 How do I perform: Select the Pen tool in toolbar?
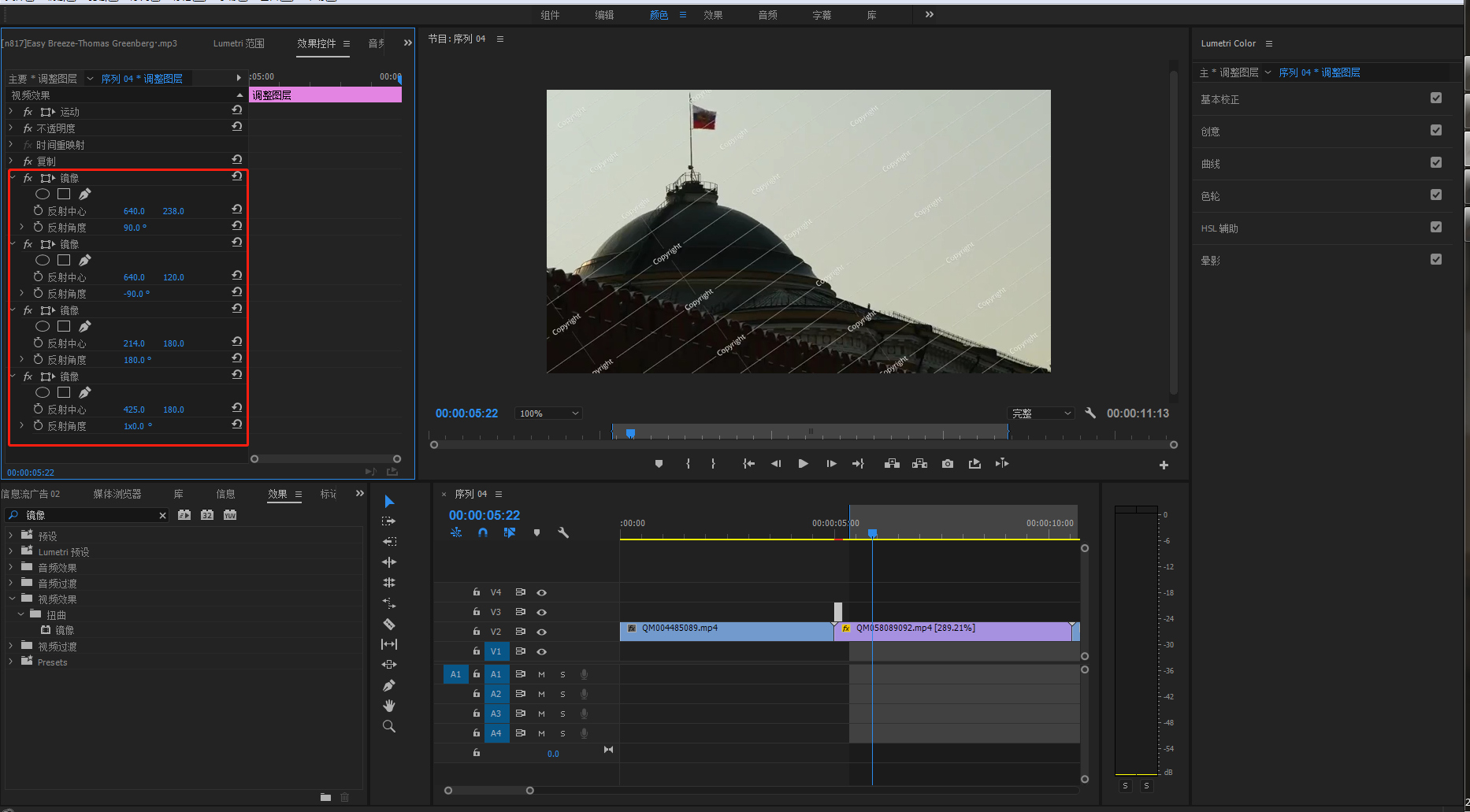click(389, 685)
